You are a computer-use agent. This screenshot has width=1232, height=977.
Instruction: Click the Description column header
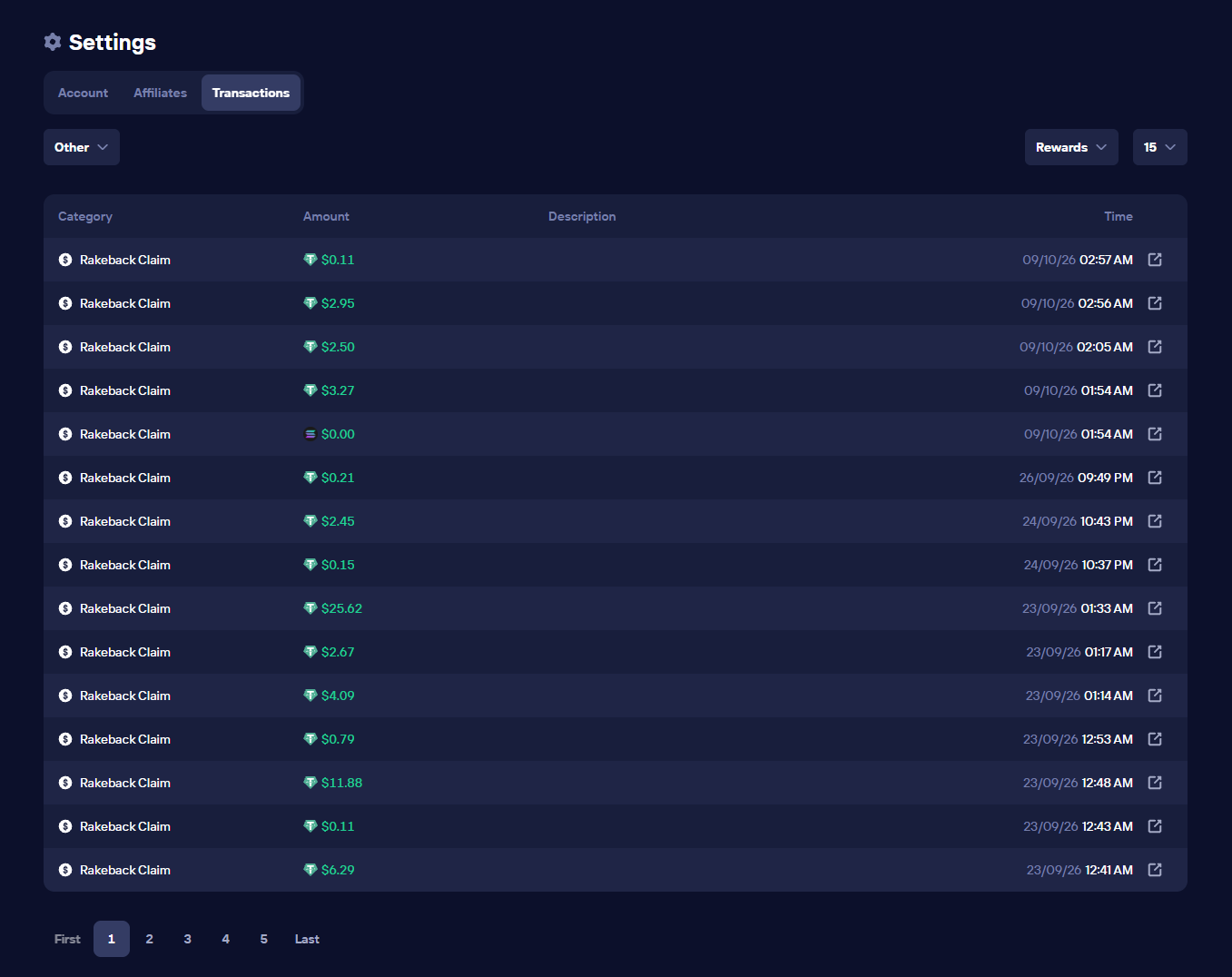582,216
